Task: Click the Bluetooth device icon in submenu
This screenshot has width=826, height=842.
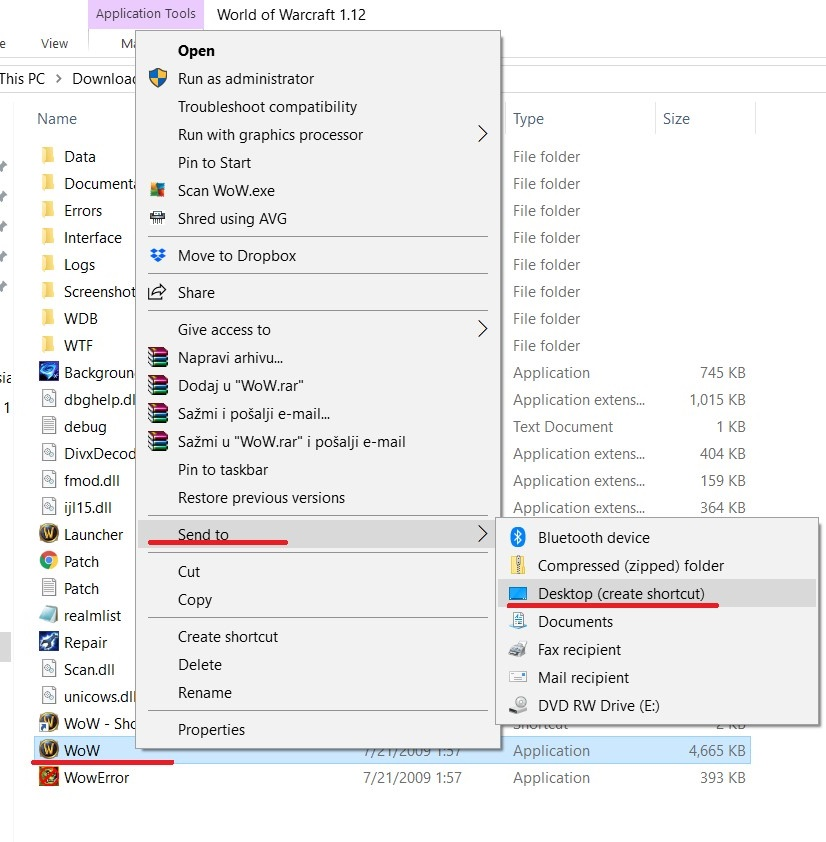Action: point(518,537)
